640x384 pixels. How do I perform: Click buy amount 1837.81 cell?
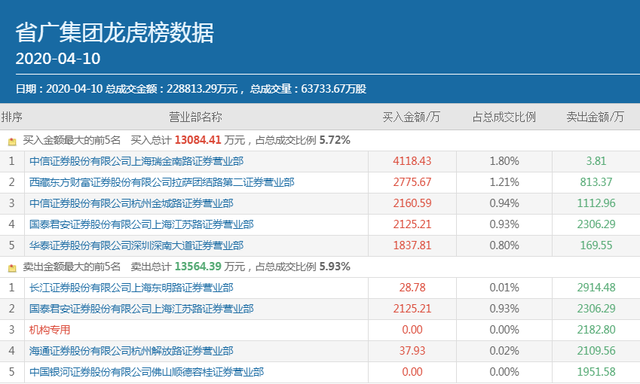[412, 245]
